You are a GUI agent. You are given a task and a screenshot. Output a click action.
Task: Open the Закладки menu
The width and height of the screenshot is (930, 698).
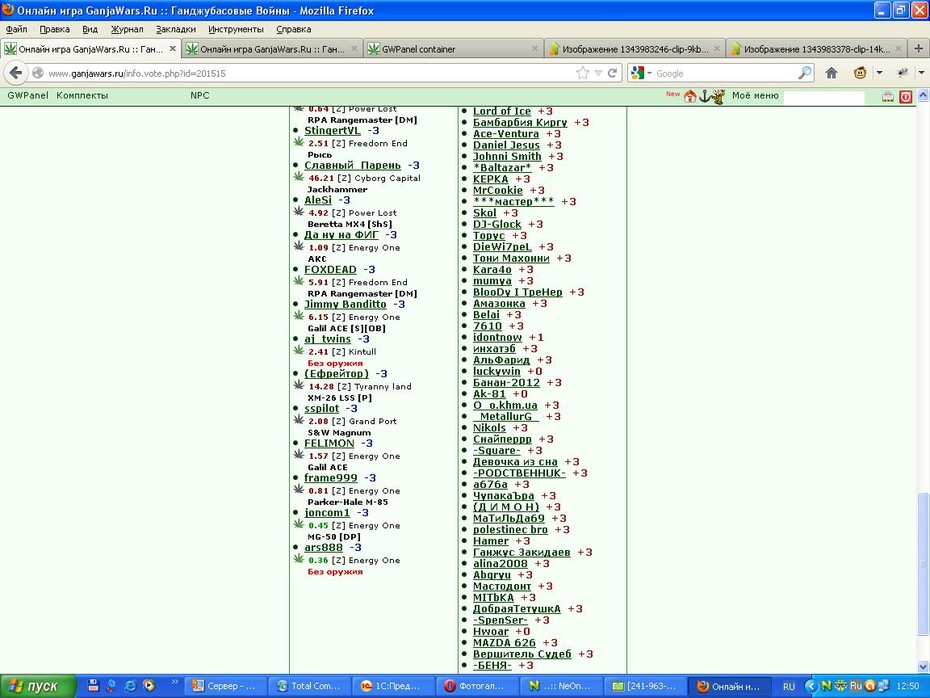click(x=176, y=29)
